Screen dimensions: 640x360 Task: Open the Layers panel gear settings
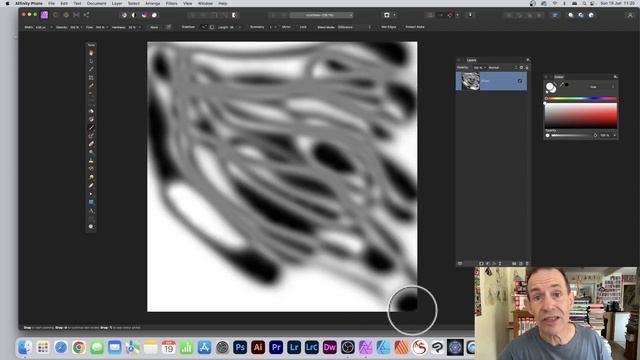click(x=521, y=68)
